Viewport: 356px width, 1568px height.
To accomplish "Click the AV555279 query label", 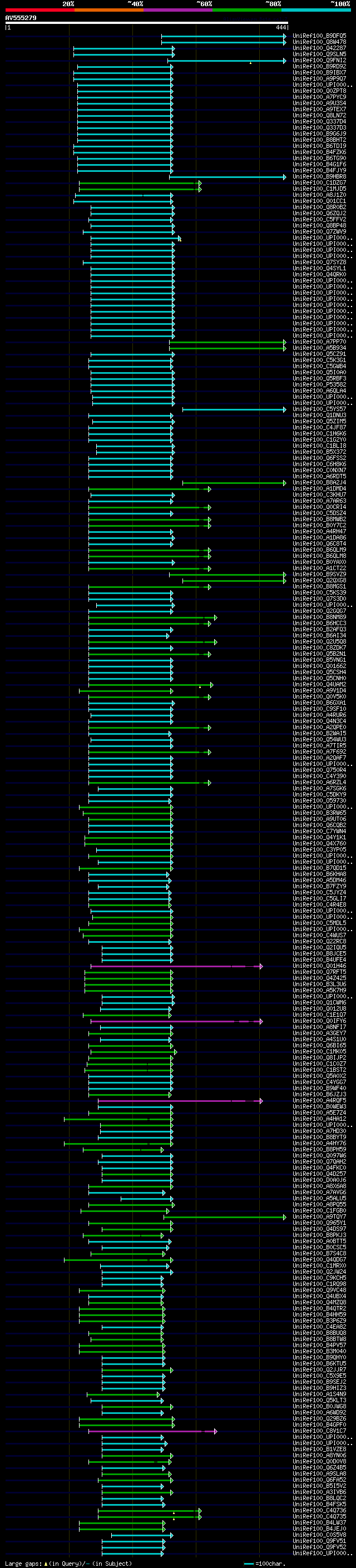I will point(21,18).
